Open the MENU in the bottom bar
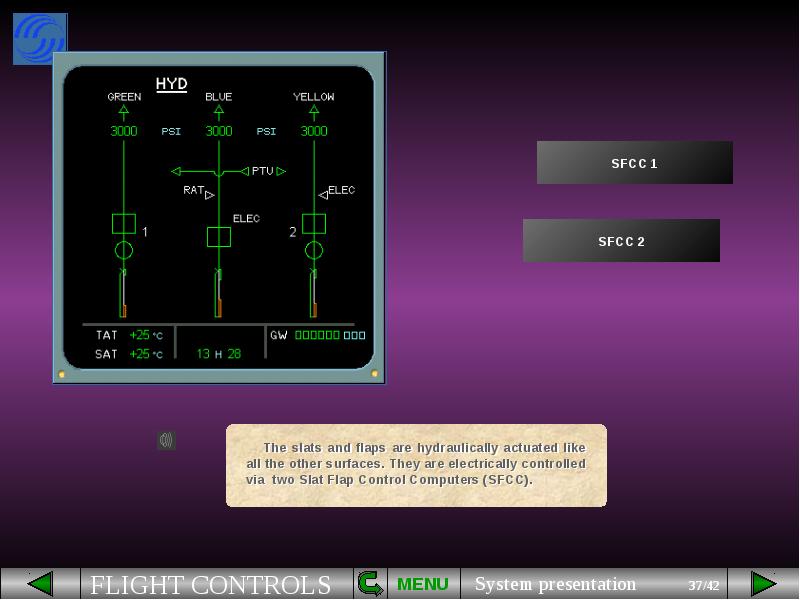Screen dimensions: 800x600 tap(423, 584)
